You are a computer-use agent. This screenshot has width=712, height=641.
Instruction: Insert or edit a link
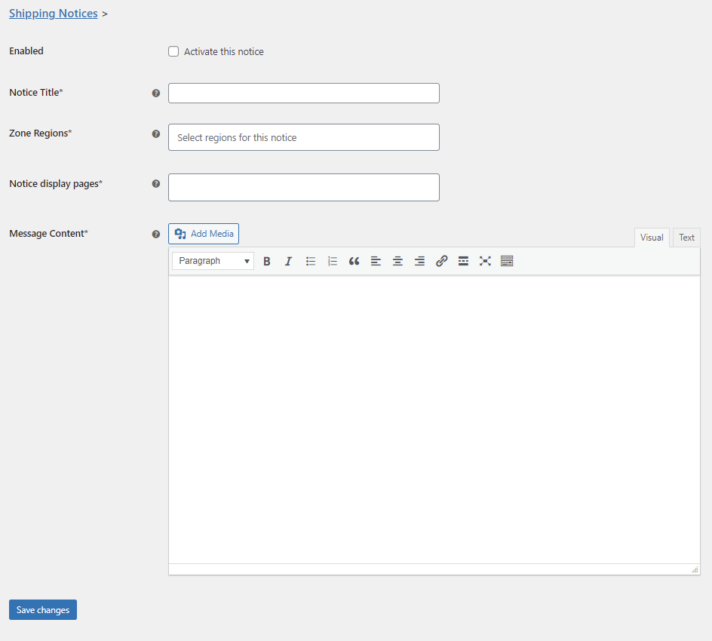point(441,261)
